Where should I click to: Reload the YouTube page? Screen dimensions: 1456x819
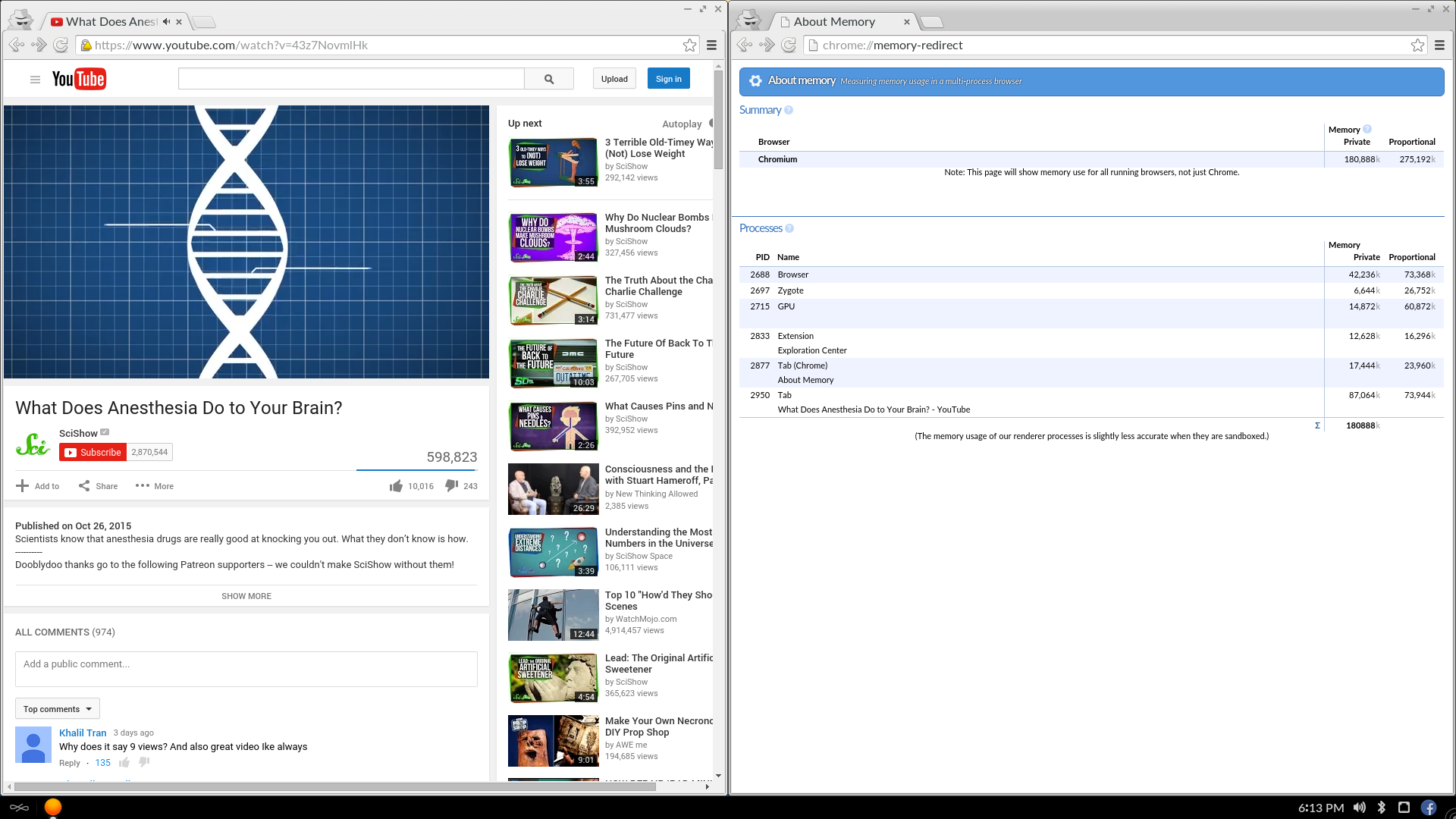coord(61,45)
